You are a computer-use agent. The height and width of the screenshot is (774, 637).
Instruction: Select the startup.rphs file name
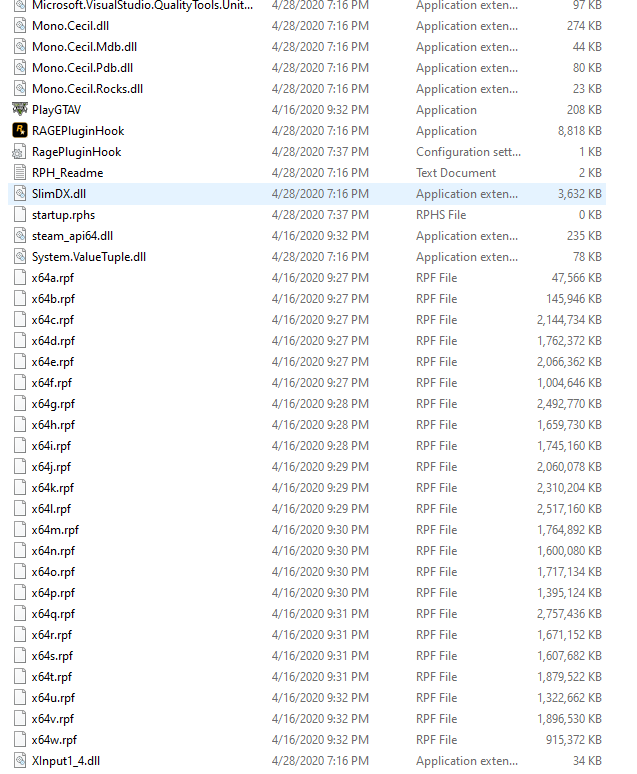63,215
